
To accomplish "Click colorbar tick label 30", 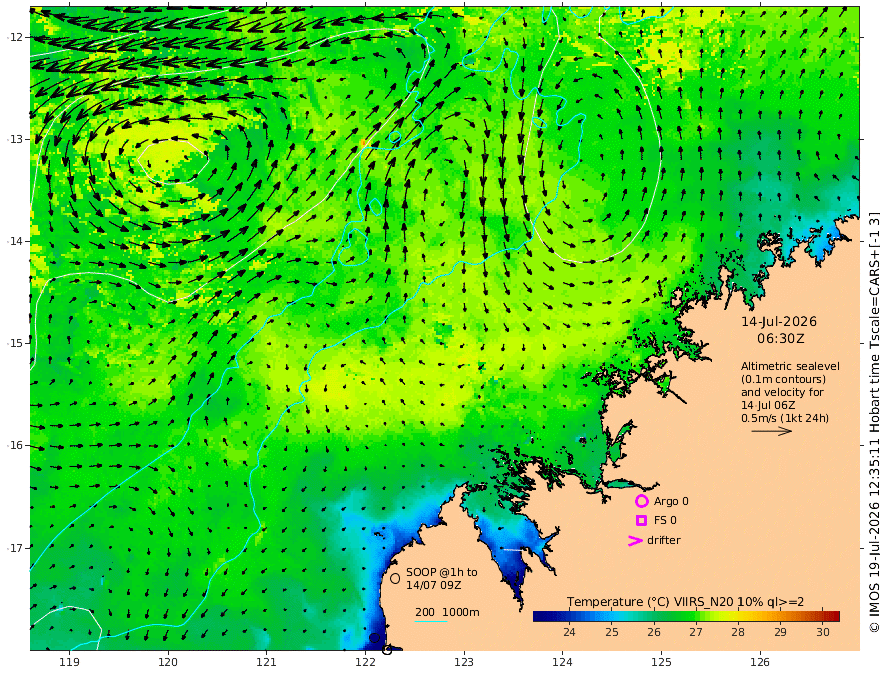I will tap(823, 632).
